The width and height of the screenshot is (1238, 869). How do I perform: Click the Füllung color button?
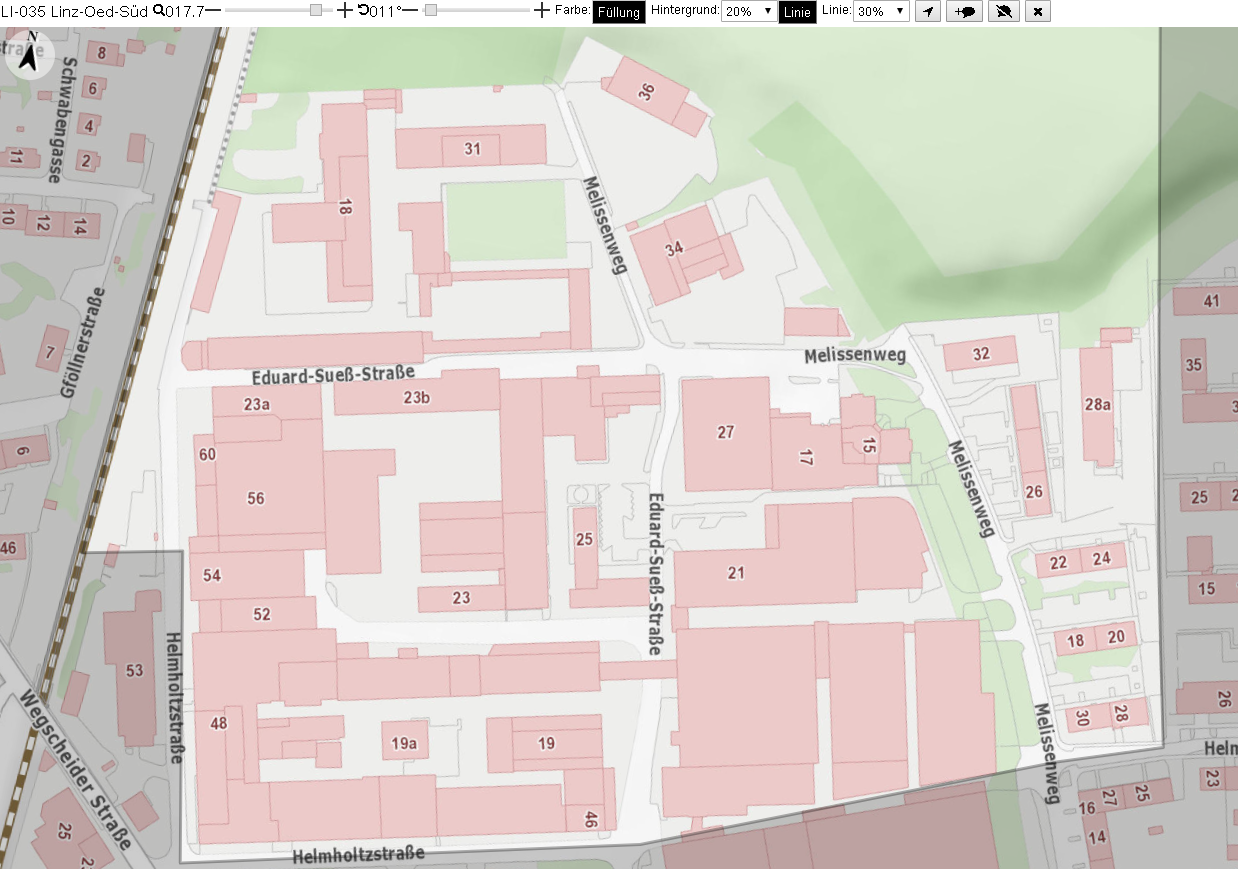click(619, 13)
